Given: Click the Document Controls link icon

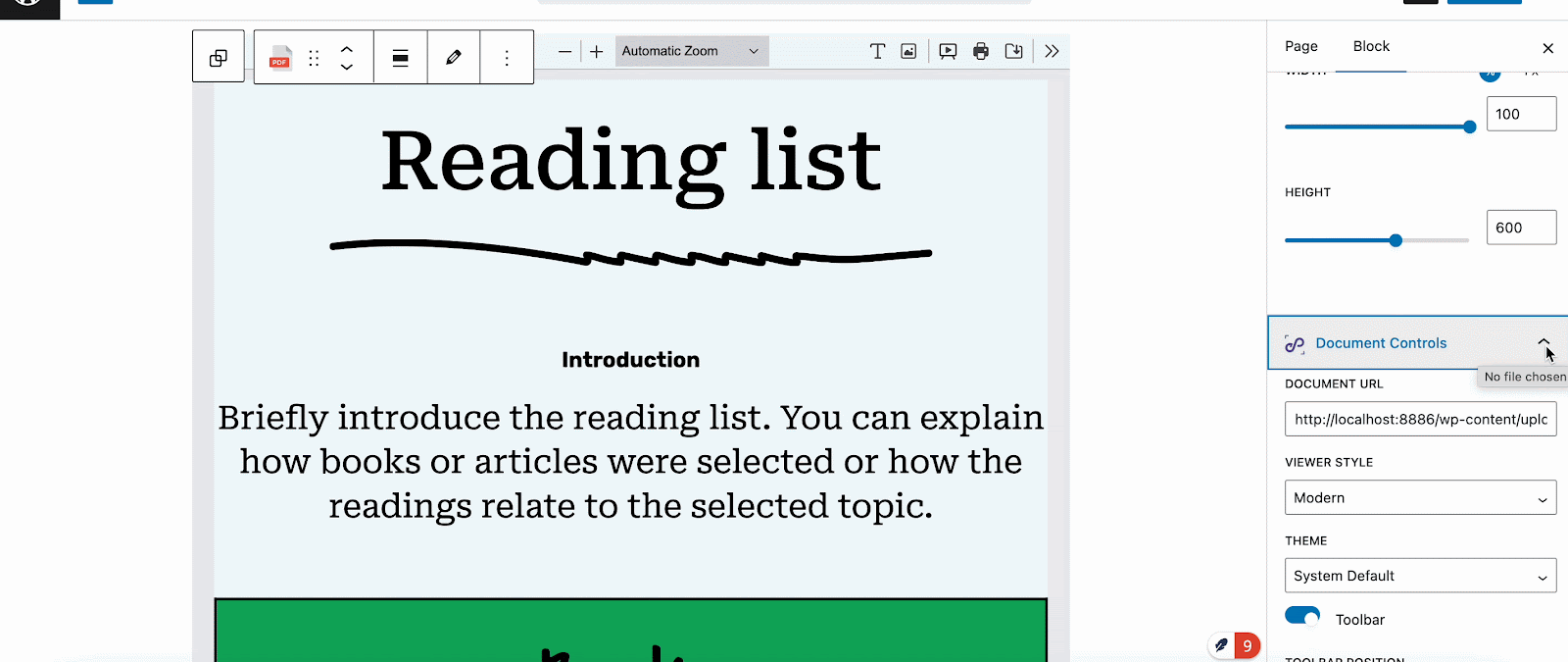Looking at the screenshot, I should pyautogui.click(x=1295, y=344).
